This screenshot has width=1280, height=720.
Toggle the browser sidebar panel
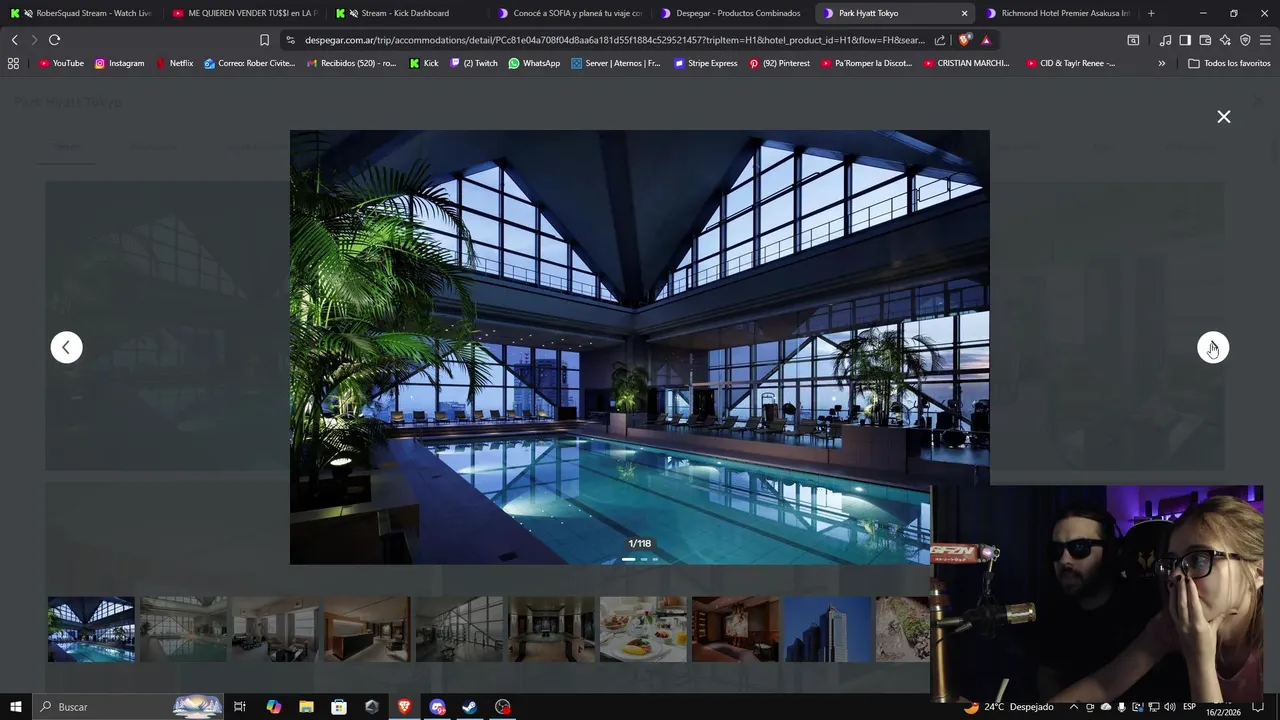[1185, 40]
